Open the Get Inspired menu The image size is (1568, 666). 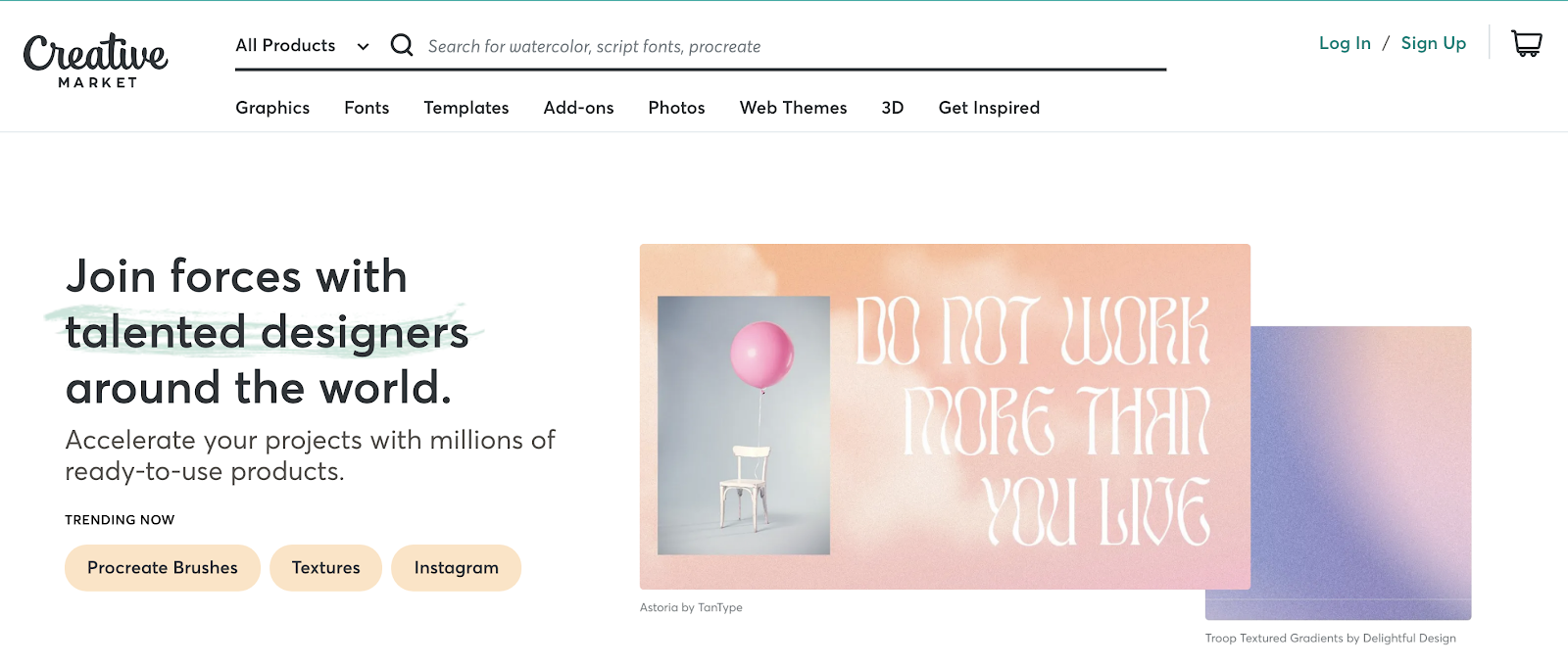click(x=989, y=108)
